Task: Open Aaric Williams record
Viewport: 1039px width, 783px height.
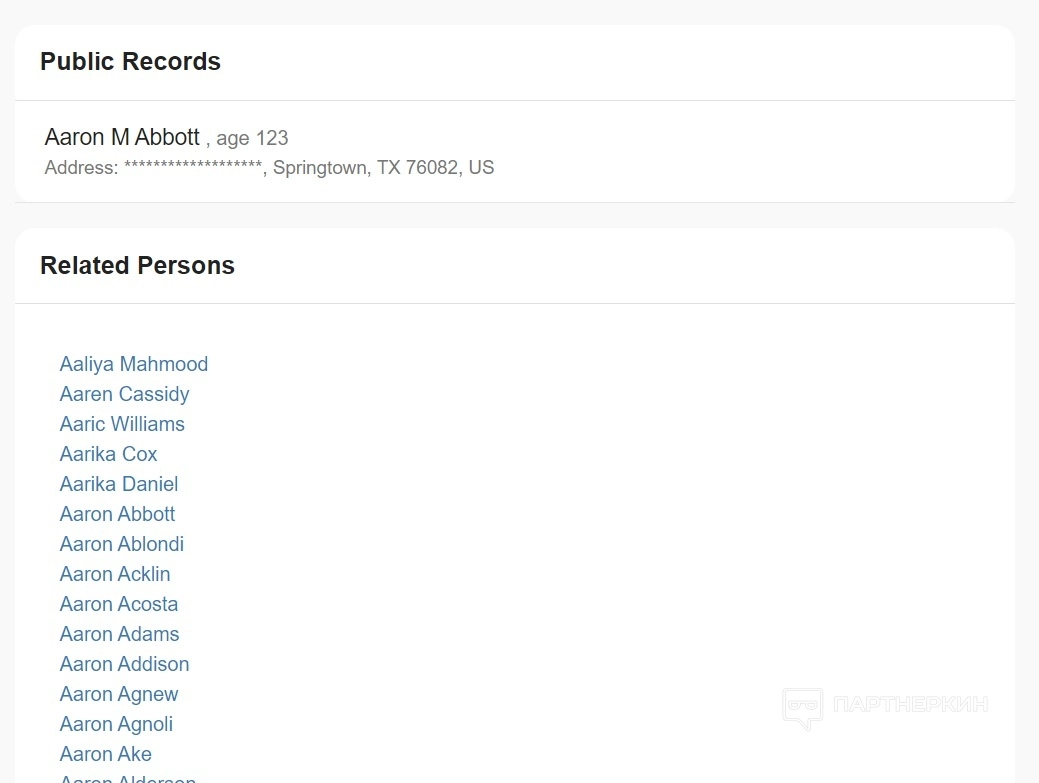Action: point(122,424)
